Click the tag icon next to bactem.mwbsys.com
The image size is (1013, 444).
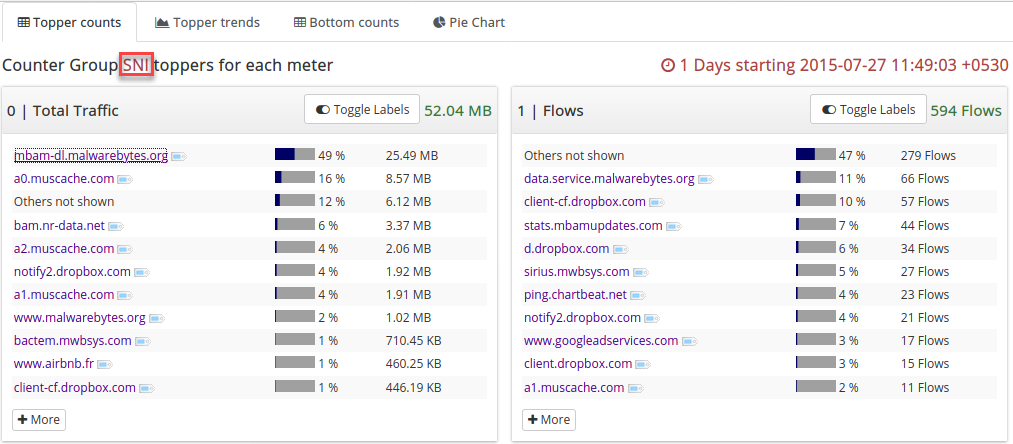coord(143,341)
